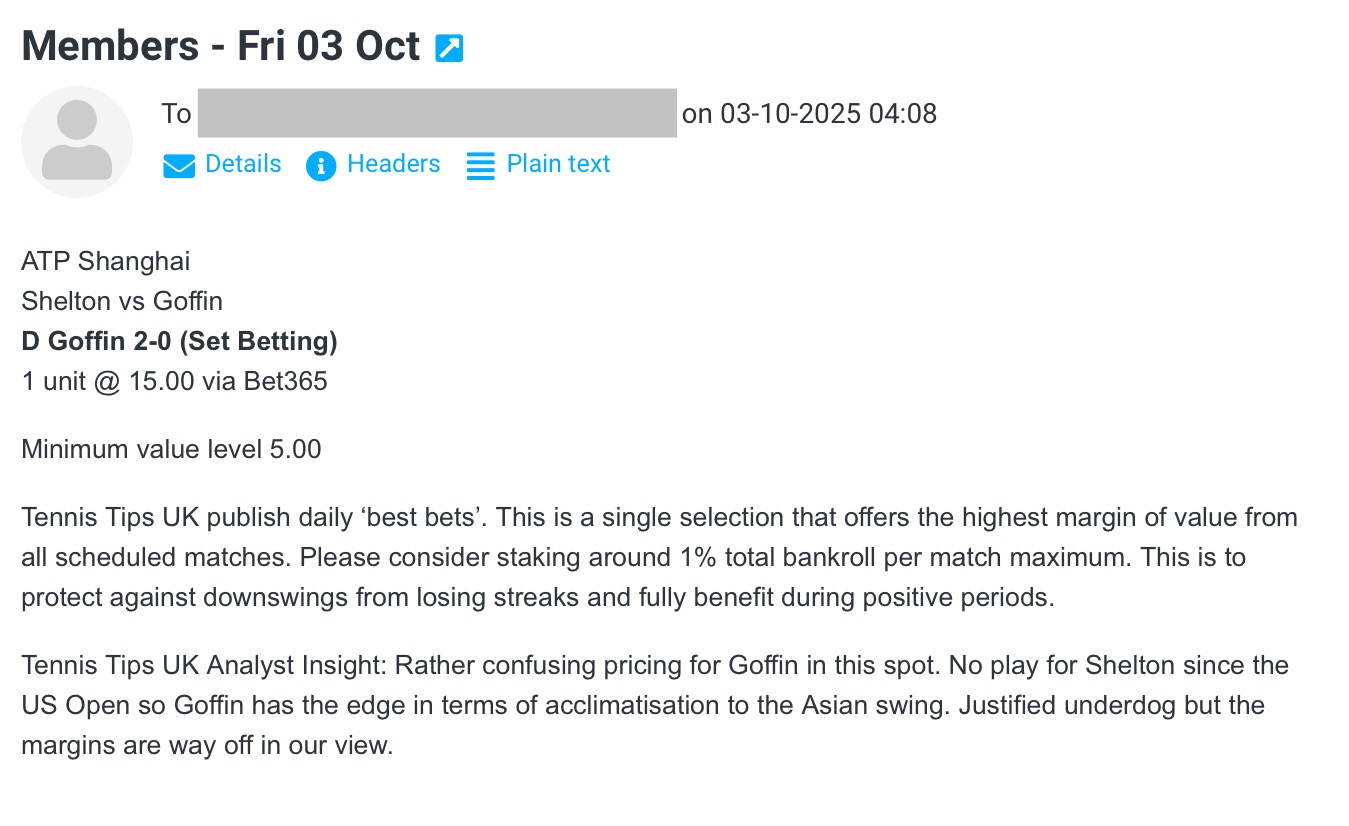Click the redacted recipient address
Image resolution: width=1349 pixels, height=826 pixels.
437,113
